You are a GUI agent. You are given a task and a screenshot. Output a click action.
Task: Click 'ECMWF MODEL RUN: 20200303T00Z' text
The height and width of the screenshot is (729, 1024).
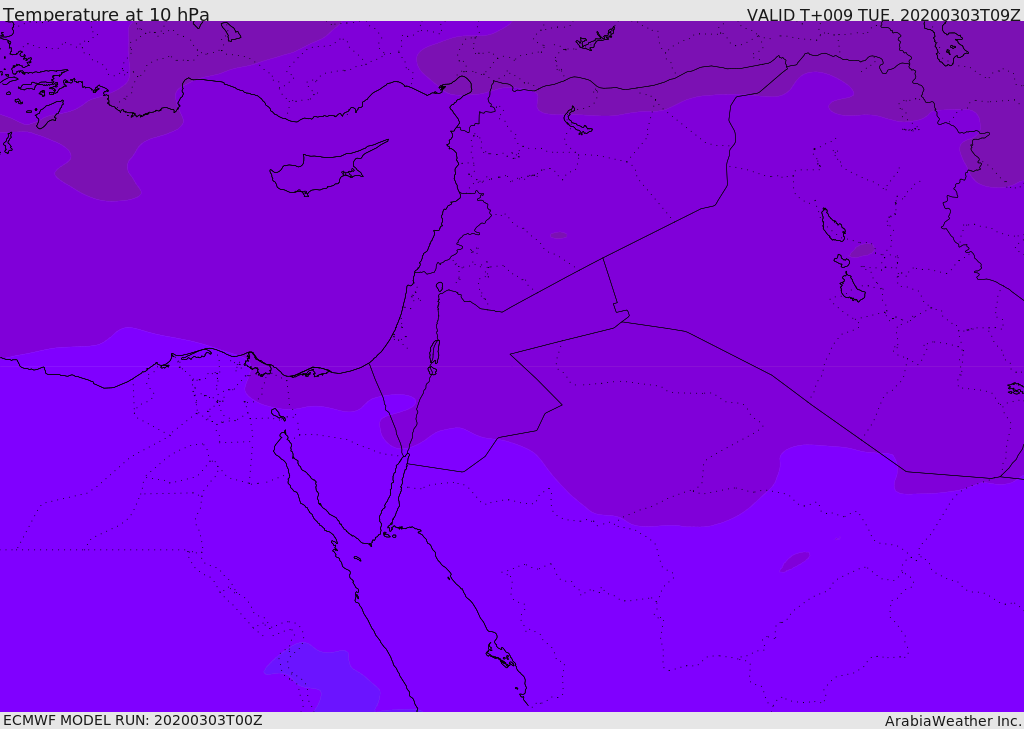coord(133,720)
